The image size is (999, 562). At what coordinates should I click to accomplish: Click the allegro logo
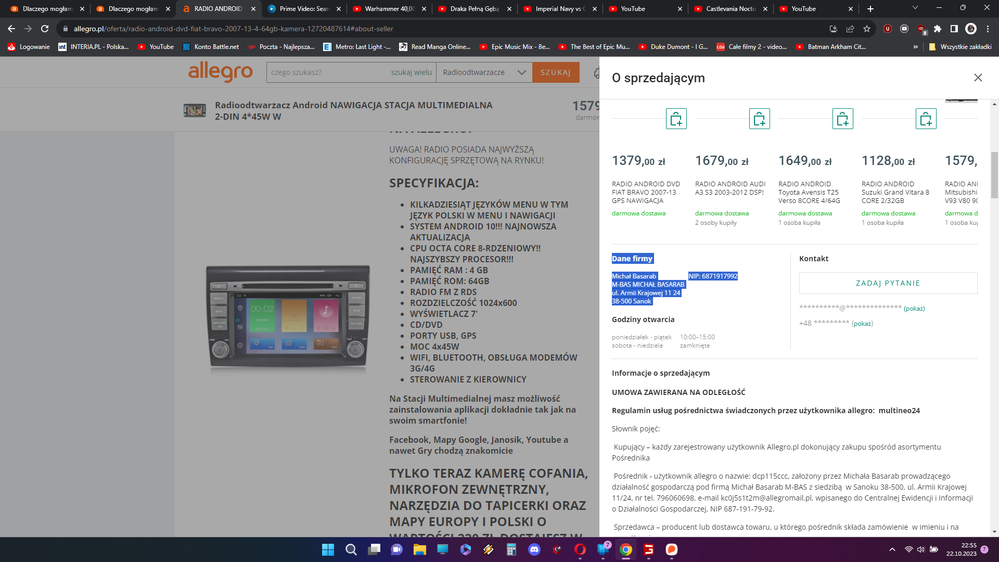(220, 72)
